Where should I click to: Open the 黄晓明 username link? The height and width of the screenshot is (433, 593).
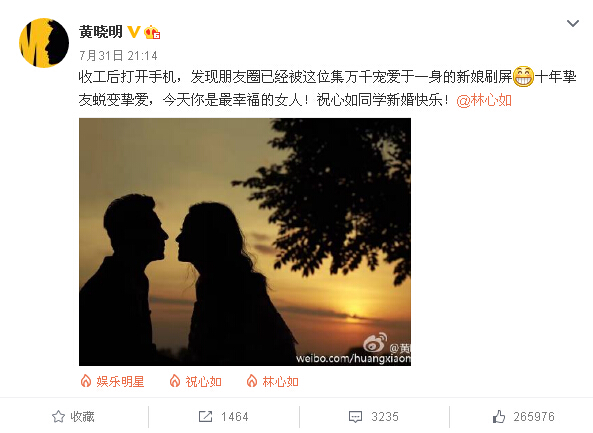(101, 32)
